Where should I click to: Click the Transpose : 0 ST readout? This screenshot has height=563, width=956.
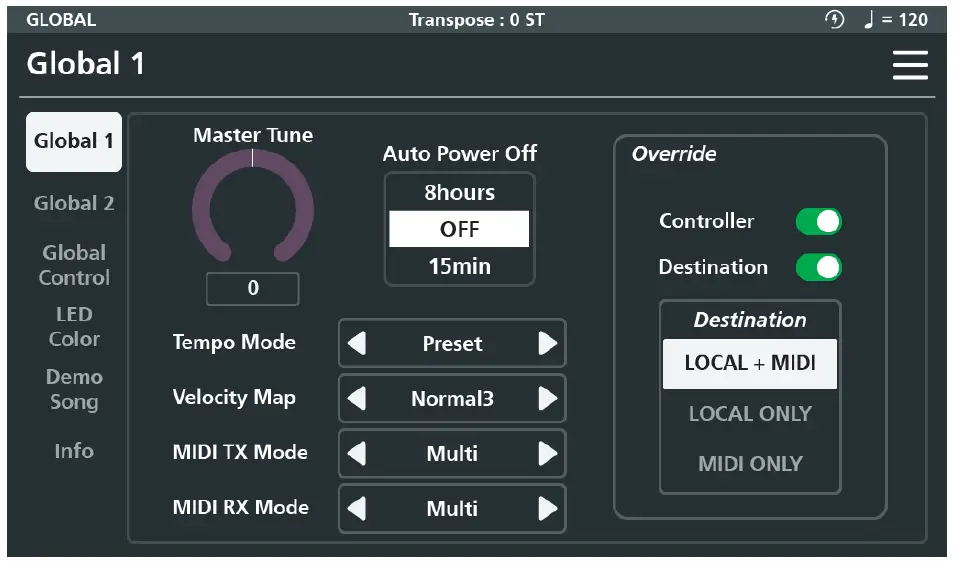coord(477,20)
